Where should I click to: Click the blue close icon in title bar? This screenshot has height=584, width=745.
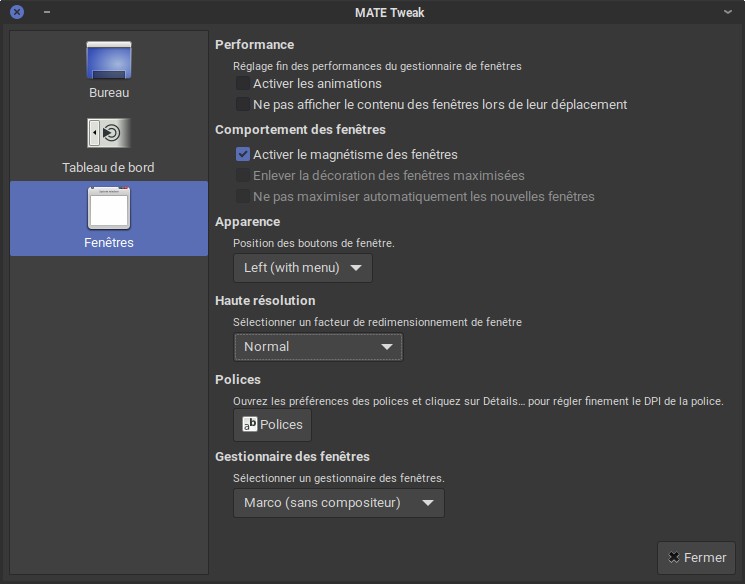coord(16,12)
